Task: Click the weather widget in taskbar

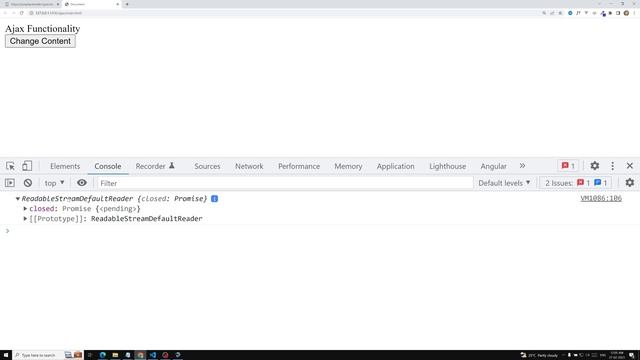Action: pos(539,355)
